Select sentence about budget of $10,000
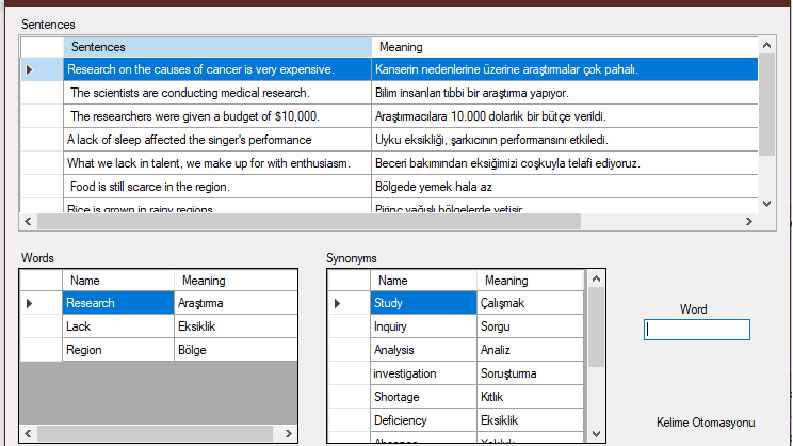 coord(217,116)
